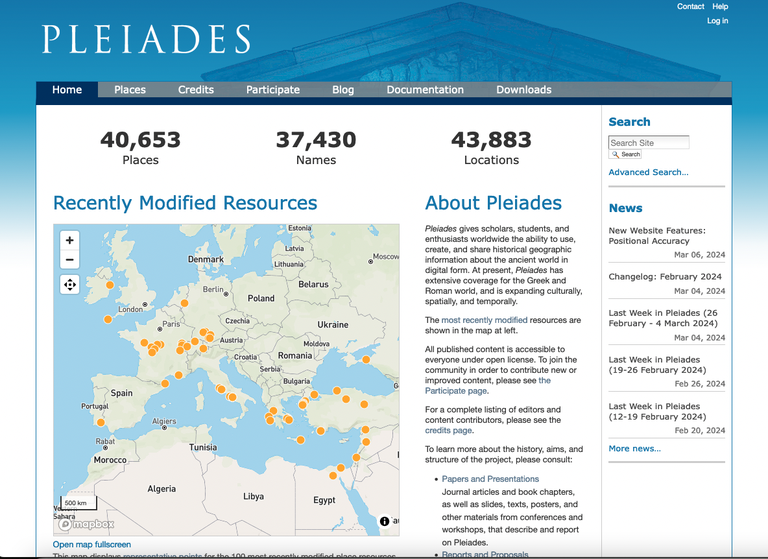Focus the Search Site input field
This screenshot has height=559, width=768.
(648, 143)
